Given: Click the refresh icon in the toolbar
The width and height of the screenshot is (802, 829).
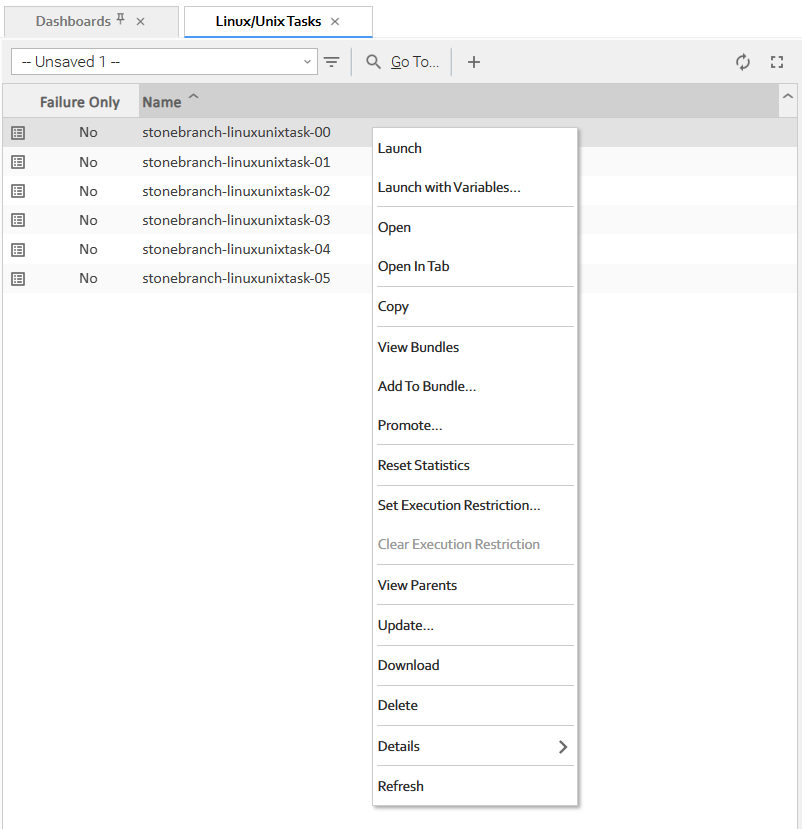Looking at the screenshot, I should click(743, 62).
